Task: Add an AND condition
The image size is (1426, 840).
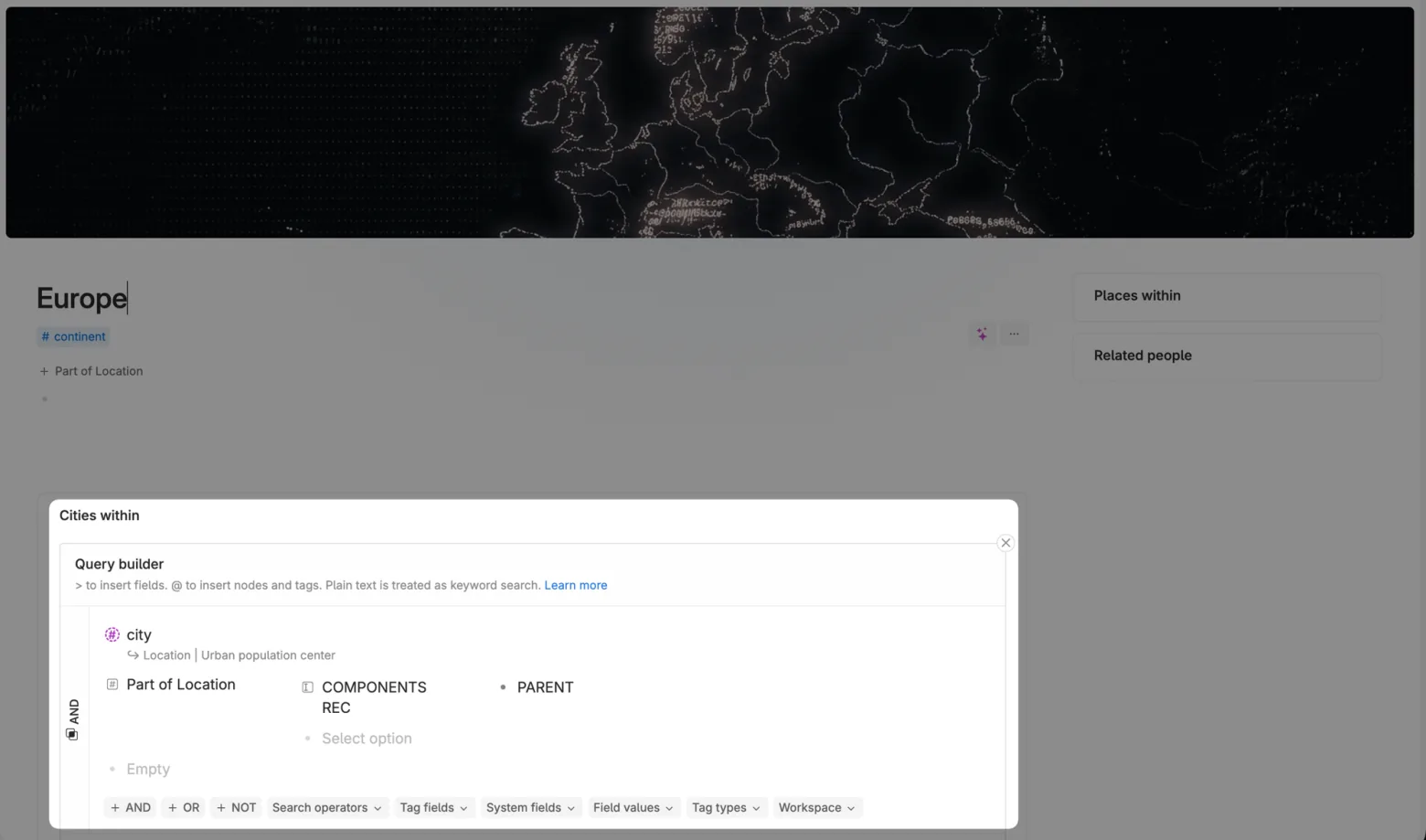Action: pos(131,808)
